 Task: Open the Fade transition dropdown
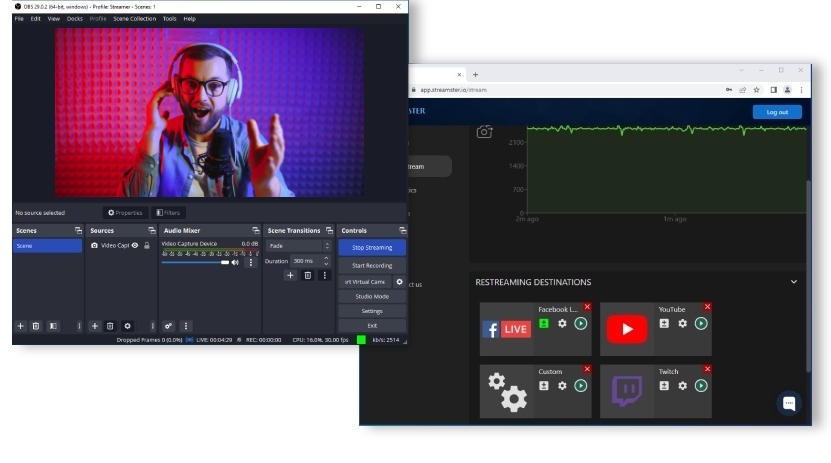[x=298, y=246]
